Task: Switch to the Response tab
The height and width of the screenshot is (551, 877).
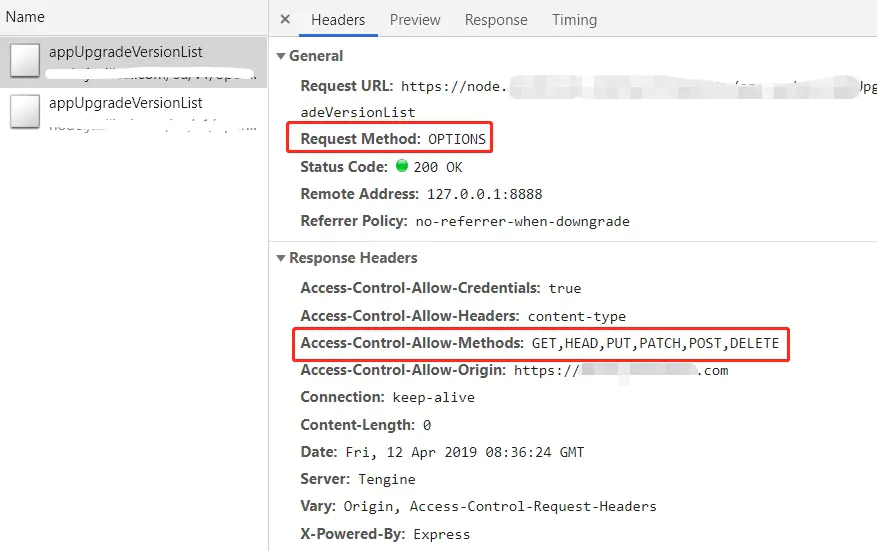Action: pos(496,20)
